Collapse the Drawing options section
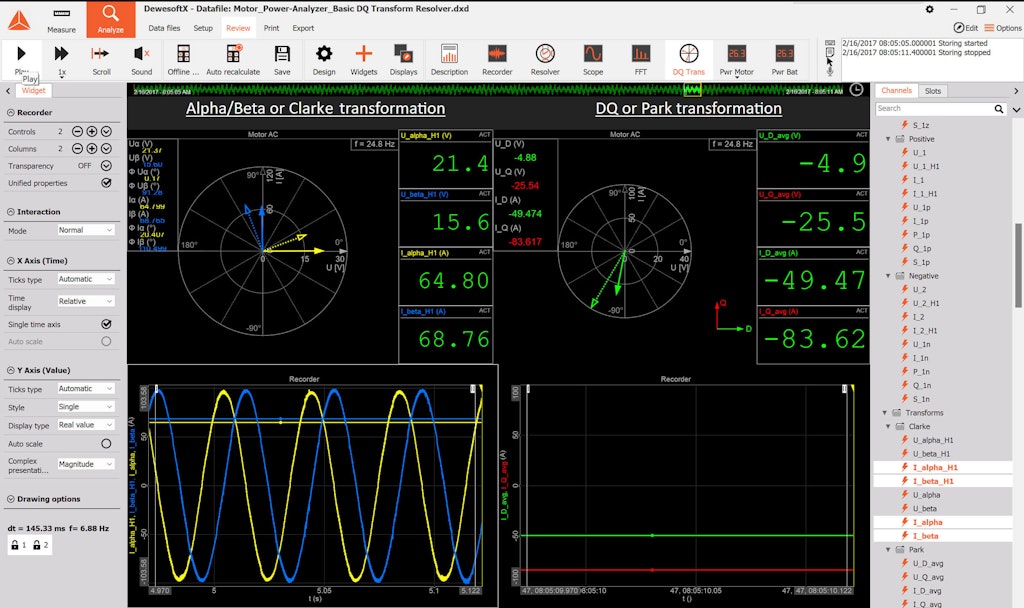The image size is (1024, 608). (x=10, y=499)
